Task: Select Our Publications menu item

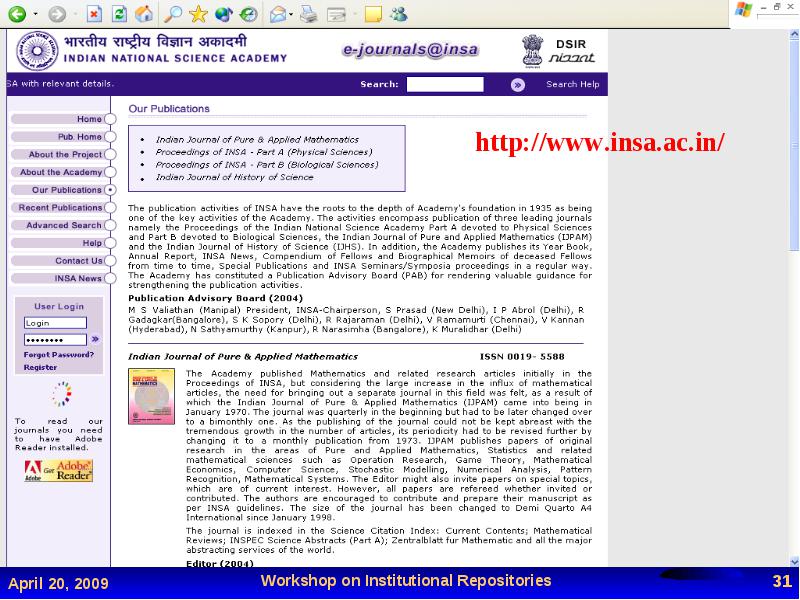Action: tap(67, 190)
